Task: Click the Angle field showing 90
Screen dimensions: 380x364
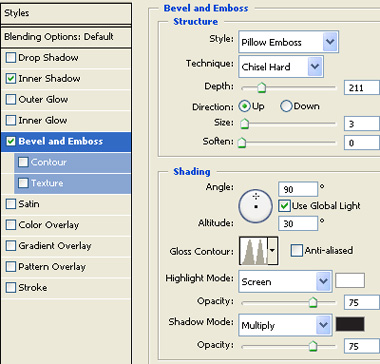Action: (x=298, y=189)
